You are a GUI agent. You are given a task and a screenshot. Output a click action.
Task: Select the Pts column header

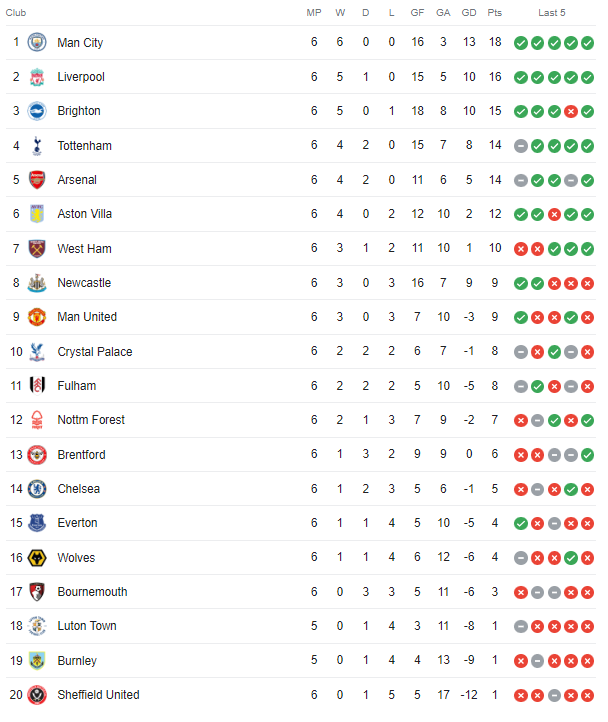(495, 13)
